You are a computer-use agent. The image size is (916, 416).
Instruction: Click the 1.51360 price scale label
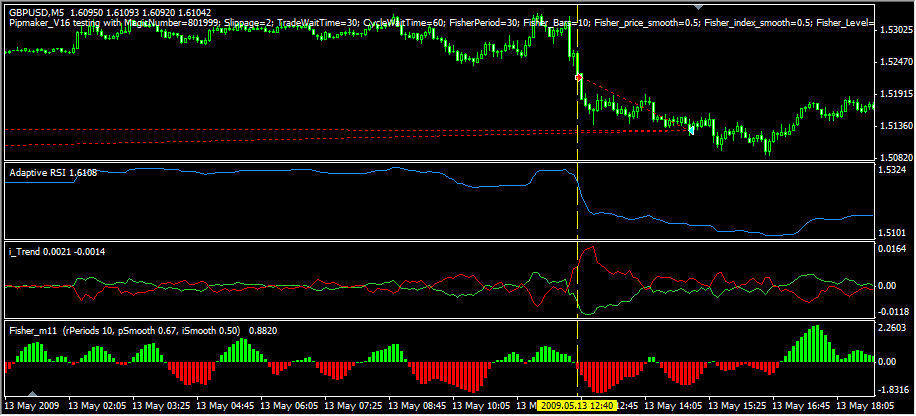[894, 126]
